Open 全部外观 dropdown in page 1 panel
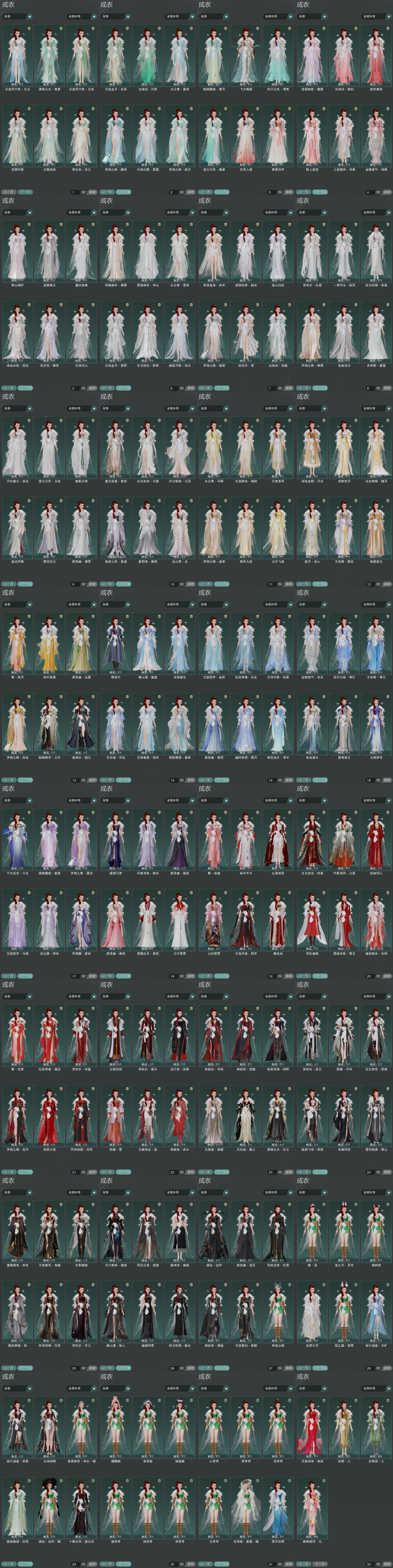The image size is (393, 1568). click(x=82, y=17)
